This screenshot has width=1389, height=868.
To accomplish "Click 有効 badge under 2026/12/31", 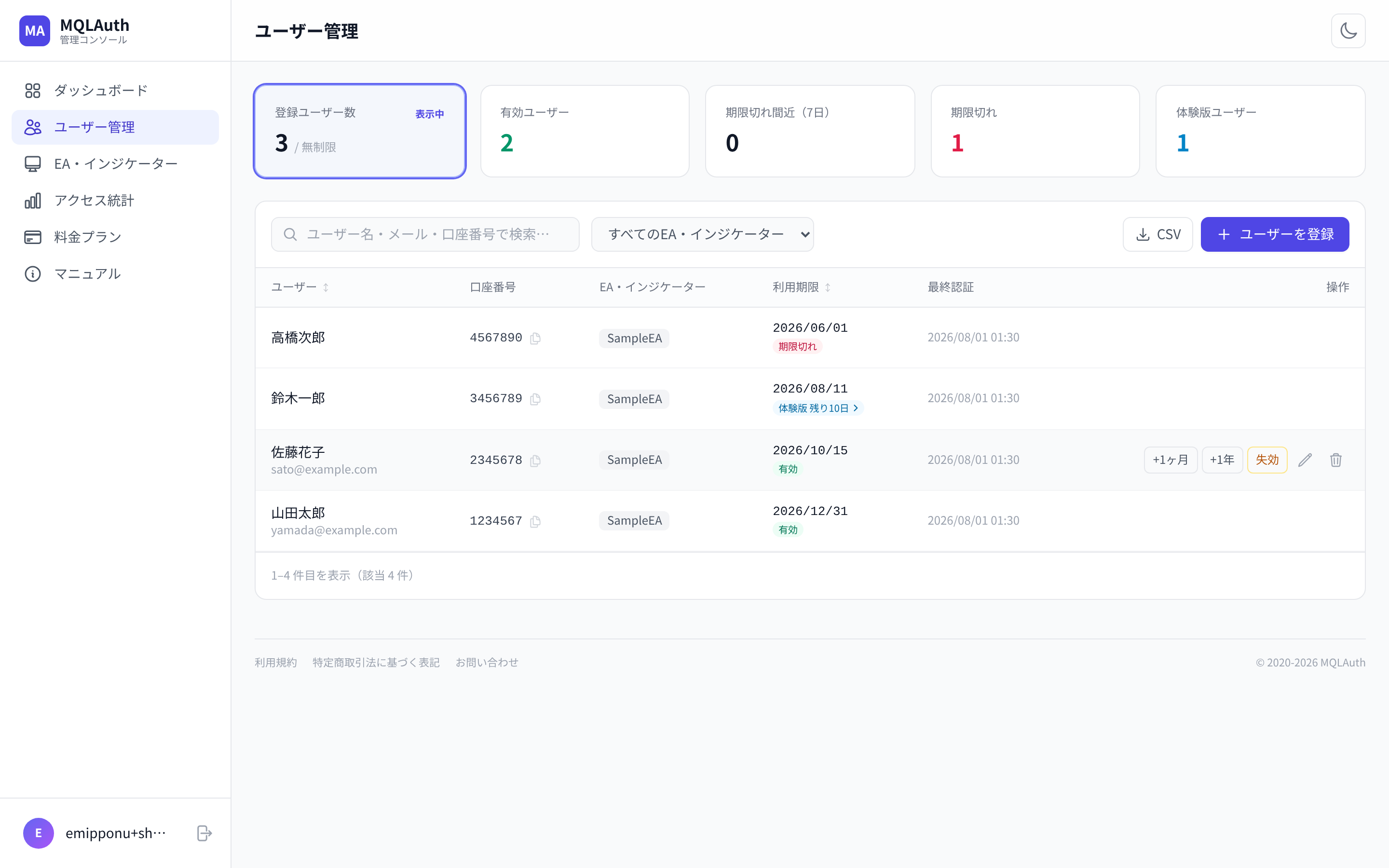I will [788, 530].
